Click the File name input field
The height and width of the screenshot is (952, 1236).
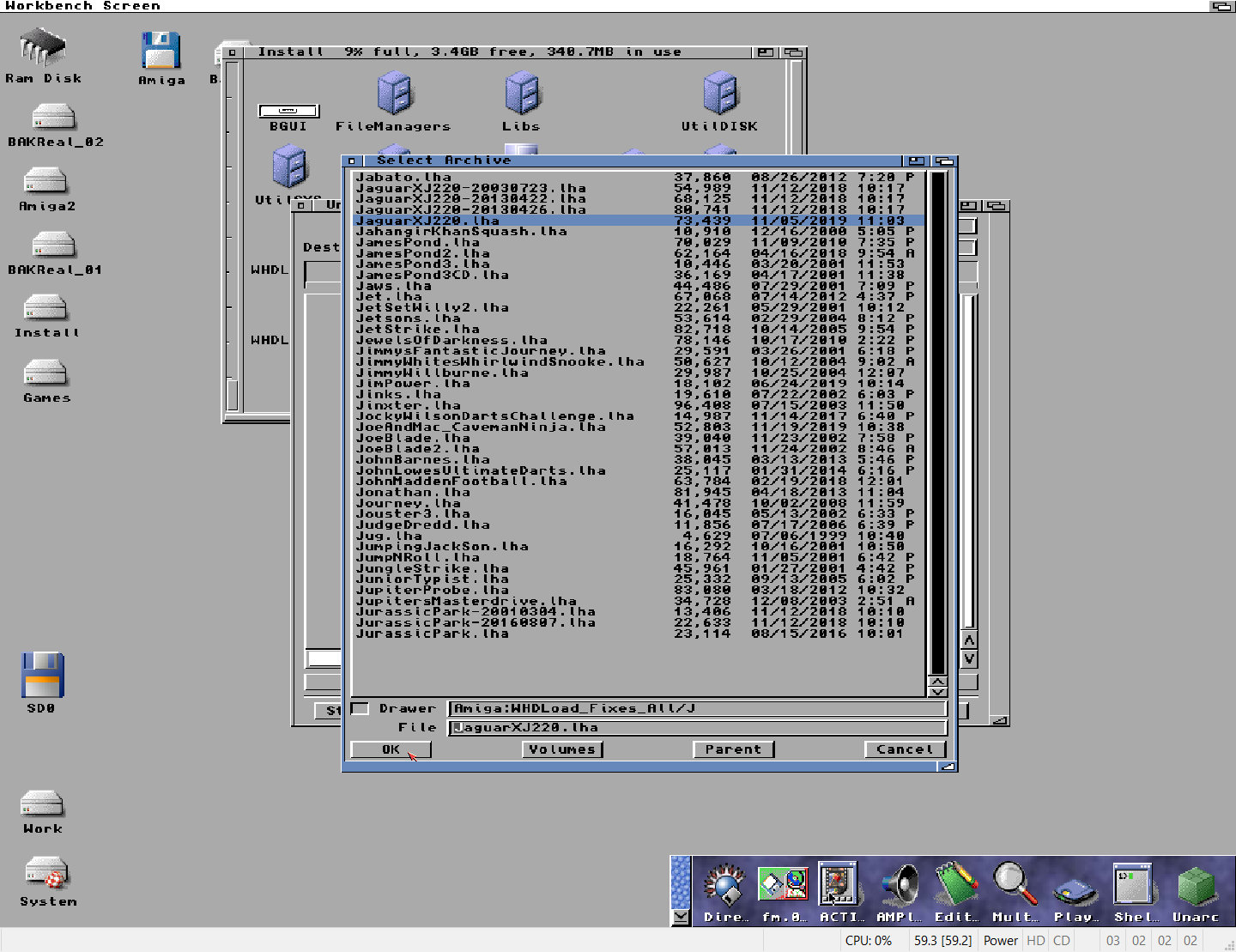[698, 727]
